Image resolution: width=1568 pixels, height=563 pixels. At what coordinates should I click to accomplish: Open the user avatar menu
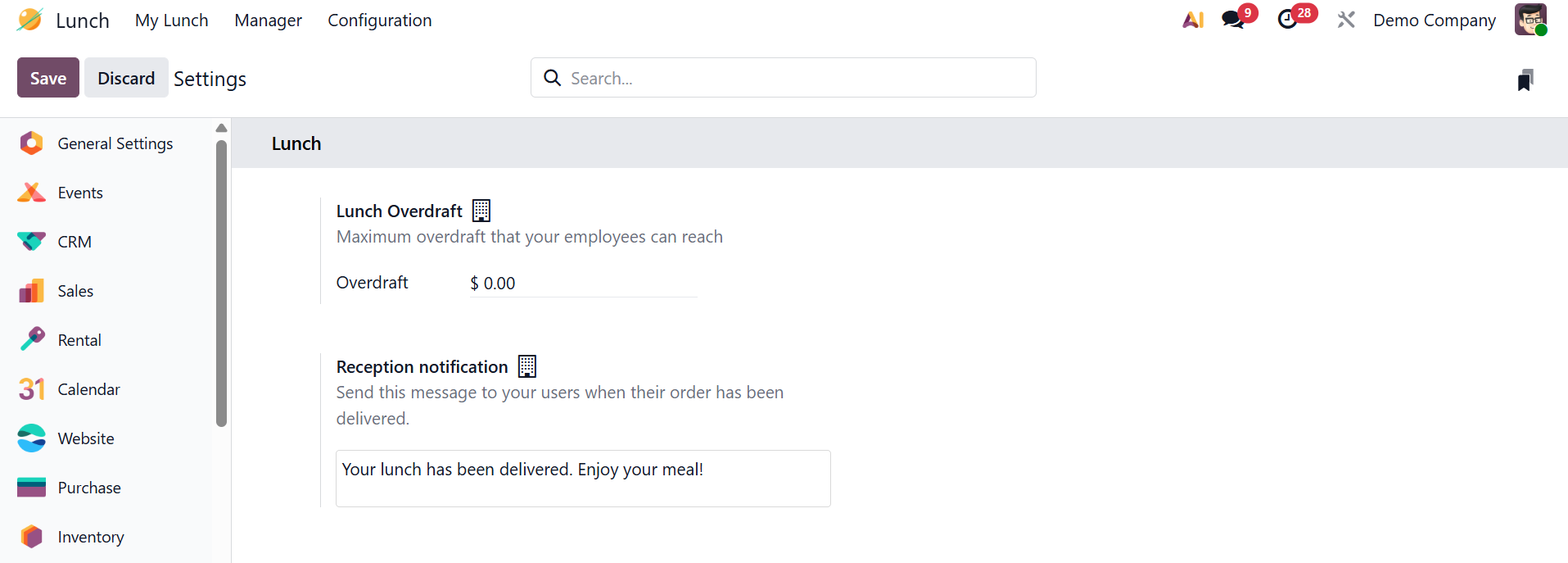click(x=1530, y=20)
